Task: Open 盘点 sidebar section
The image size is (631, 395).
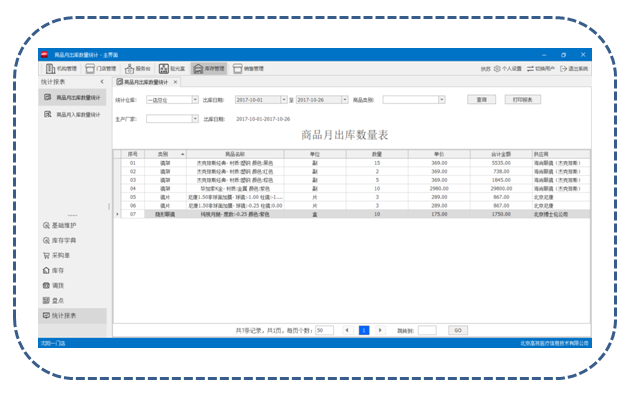Action: pyautogui.click(x=54, y=300)
